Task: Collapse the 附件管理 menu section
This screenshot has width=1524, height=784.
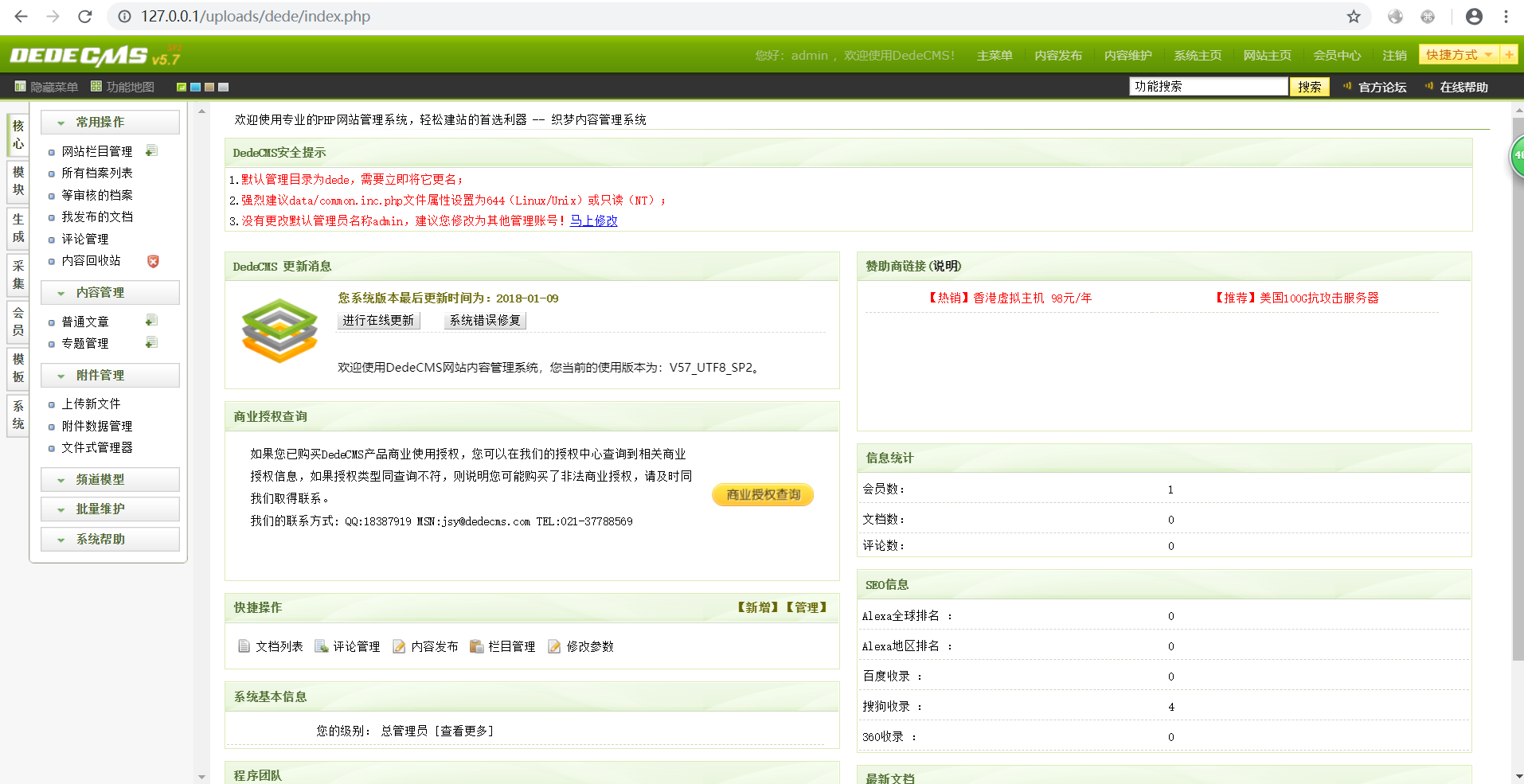Action: click(110, 375)
